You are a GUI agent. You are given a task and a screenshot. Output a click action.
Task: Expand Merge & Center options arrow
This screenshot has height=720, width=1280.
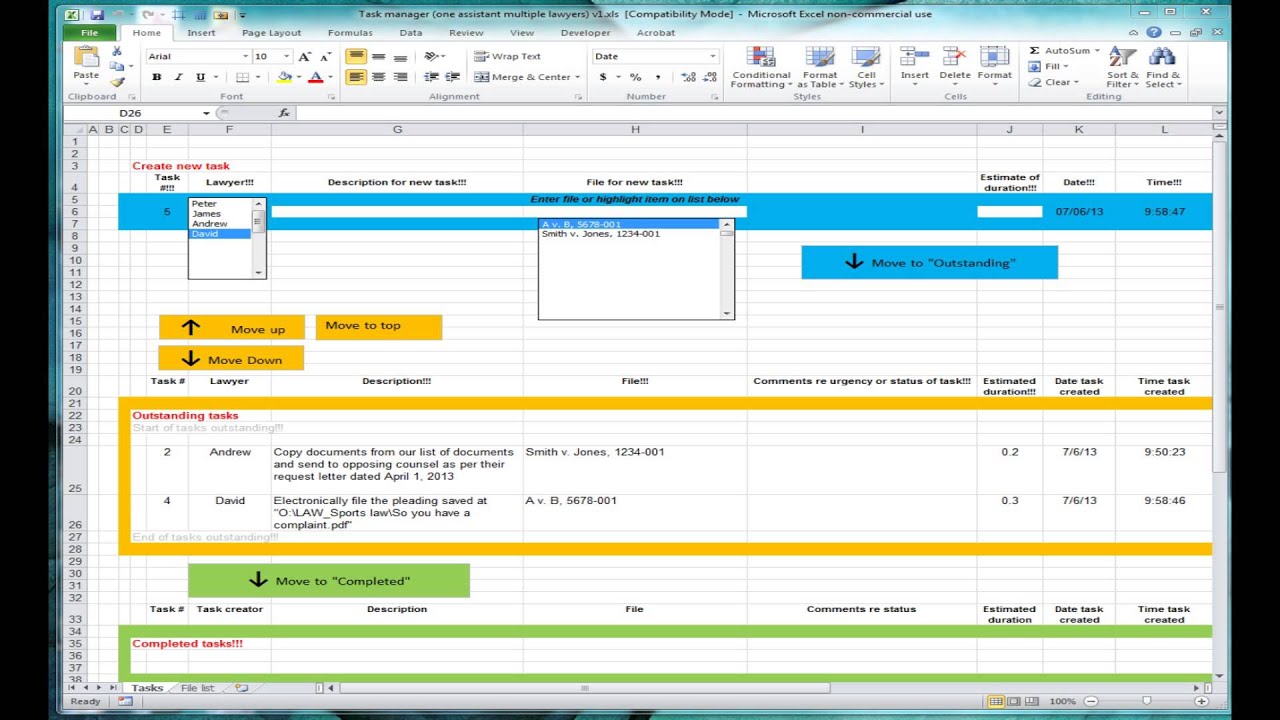[x=578, y=77]
